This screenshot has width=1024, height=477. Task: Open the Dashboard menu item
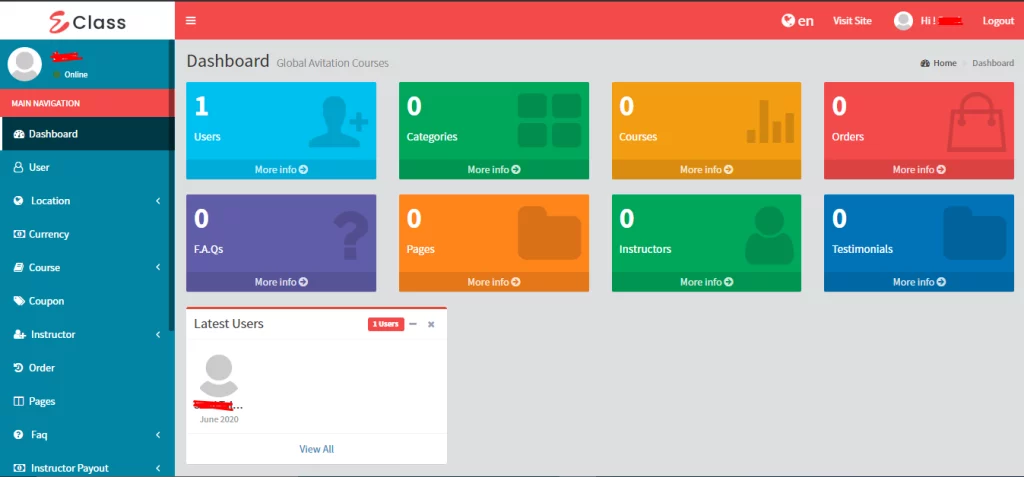(87, 134)
